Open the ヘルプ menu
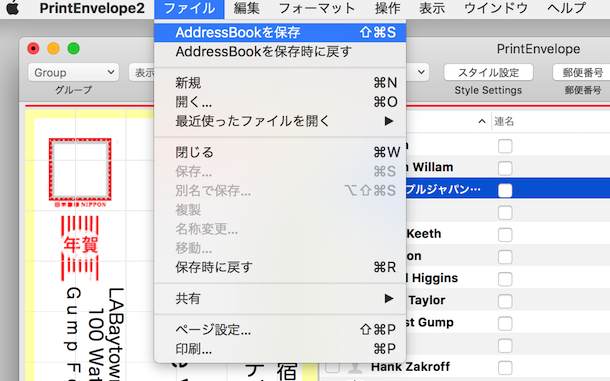The height and width of the screenshot is (381, 610). [x=566, y=8]
